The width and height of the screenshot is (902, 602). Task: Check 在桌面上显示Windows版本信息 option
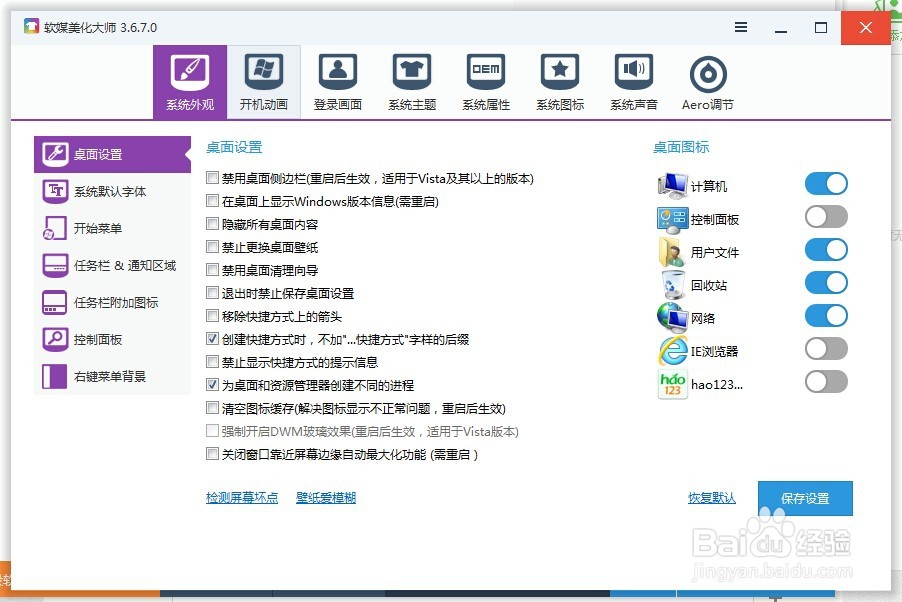coord(212,201)
